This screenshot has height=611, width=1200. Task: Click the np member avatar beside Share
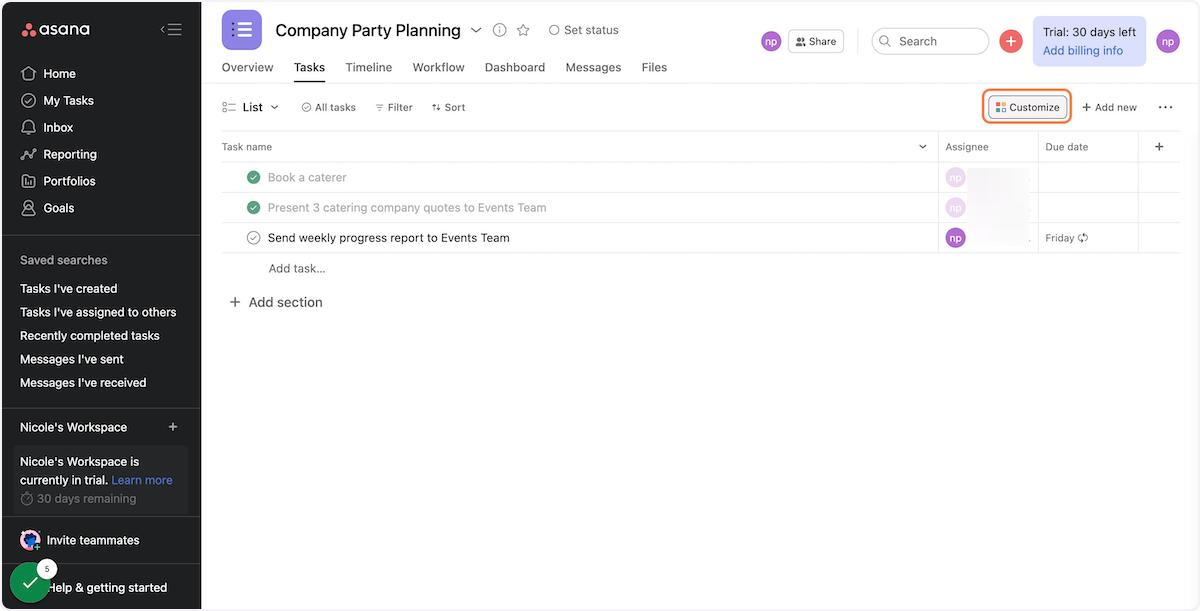click(x=770, y=41)
